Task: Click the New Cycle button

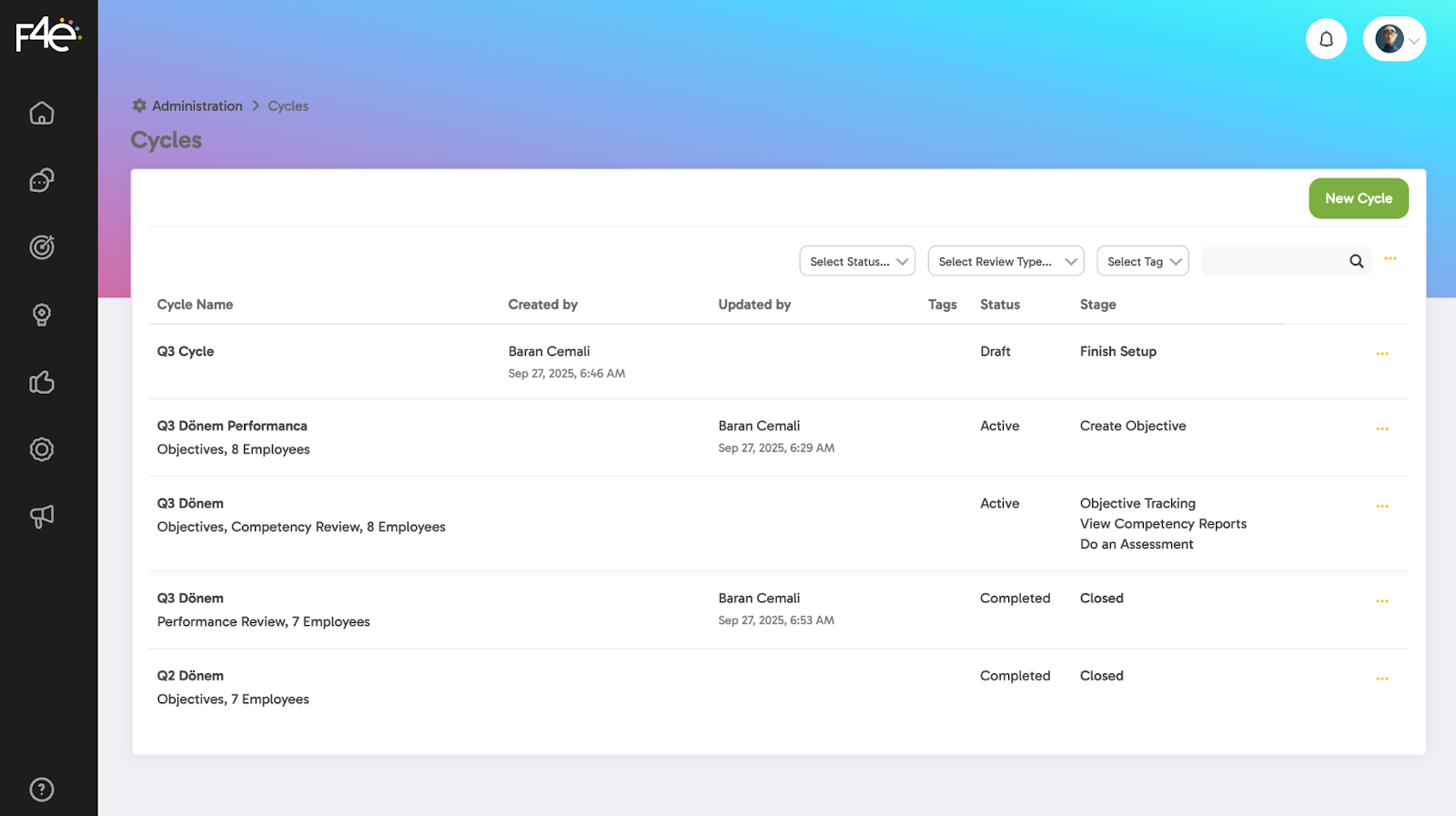Action: [x=1358, y=198]
